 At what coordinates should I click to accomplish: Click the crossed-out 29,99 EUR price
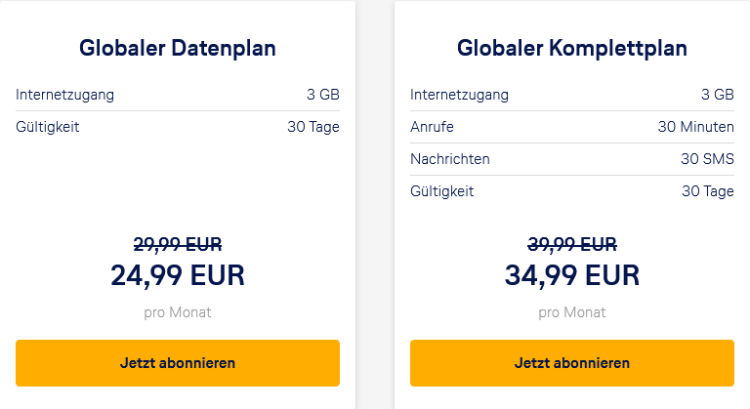(177, 244)
